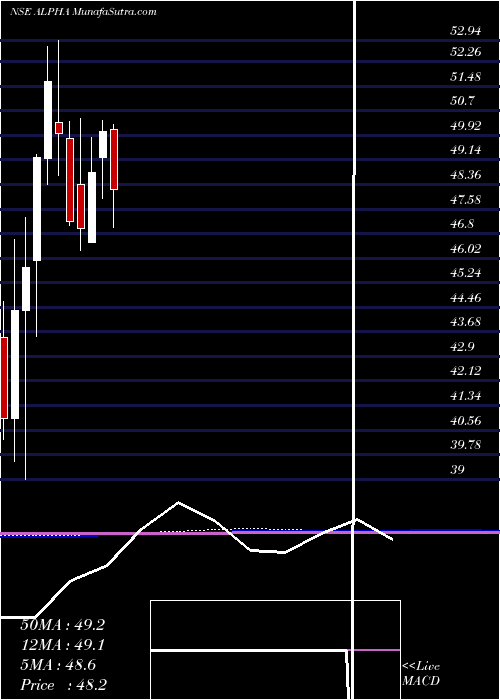500x700 pixels.
Task: Select the last red candlestick on the right
Action: [x=114, y=159]
